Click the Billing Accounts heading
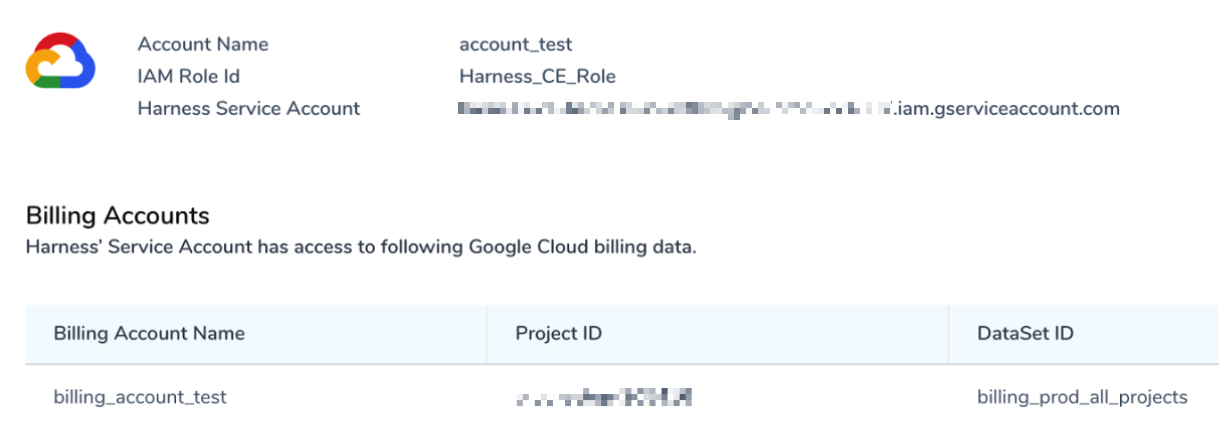The height and width of the screenshot is (422, 1219). [118, 215]
